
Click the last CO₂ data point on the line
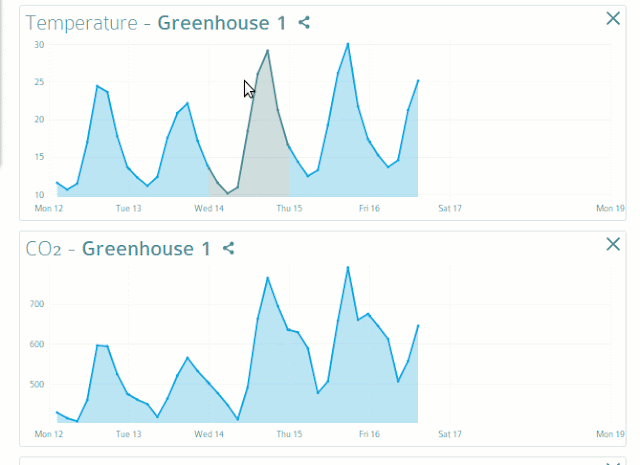point(417,325)
